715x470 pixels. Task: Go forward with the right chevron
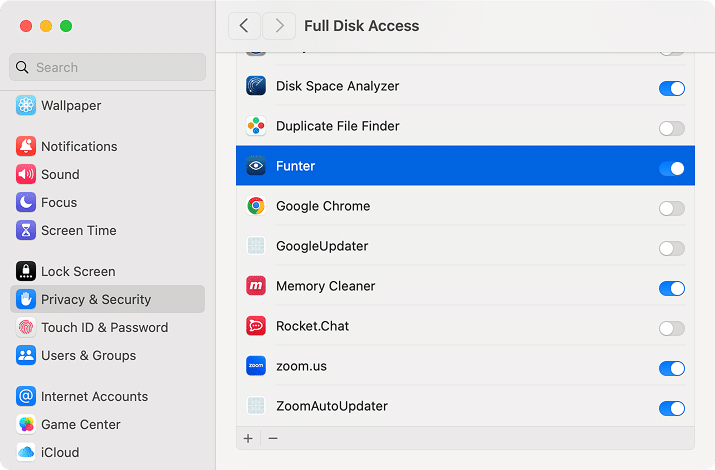(x=279, y=26)
